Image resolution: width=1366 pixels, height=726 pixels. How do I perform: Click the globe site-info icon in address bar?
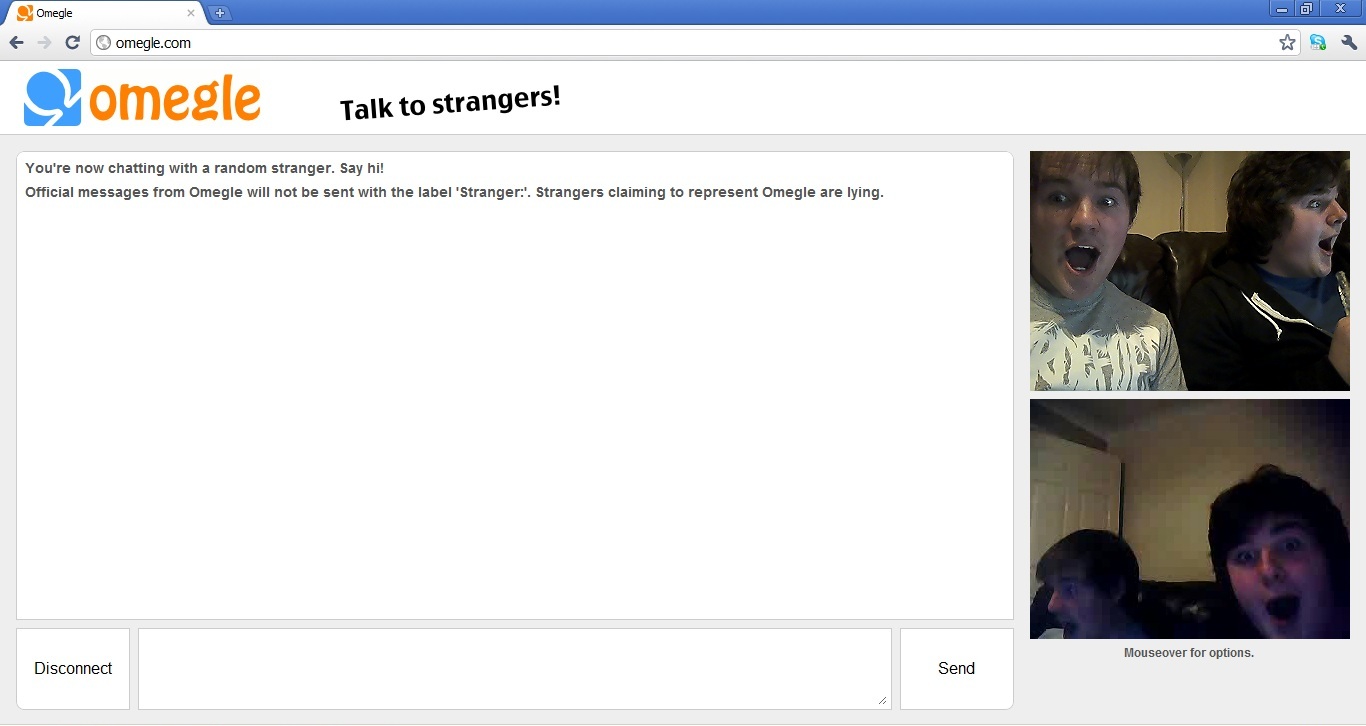tap(103, 43)
